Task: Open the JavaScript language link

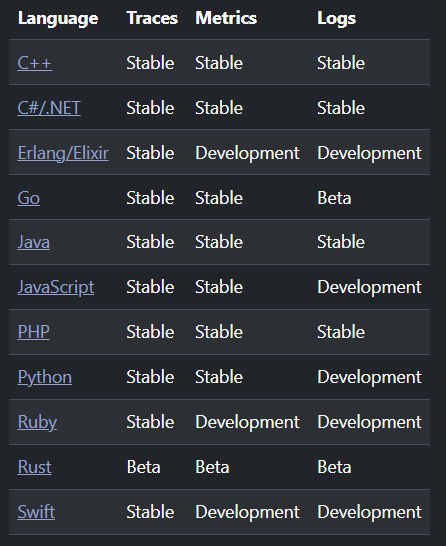Action: click(56, 287)
